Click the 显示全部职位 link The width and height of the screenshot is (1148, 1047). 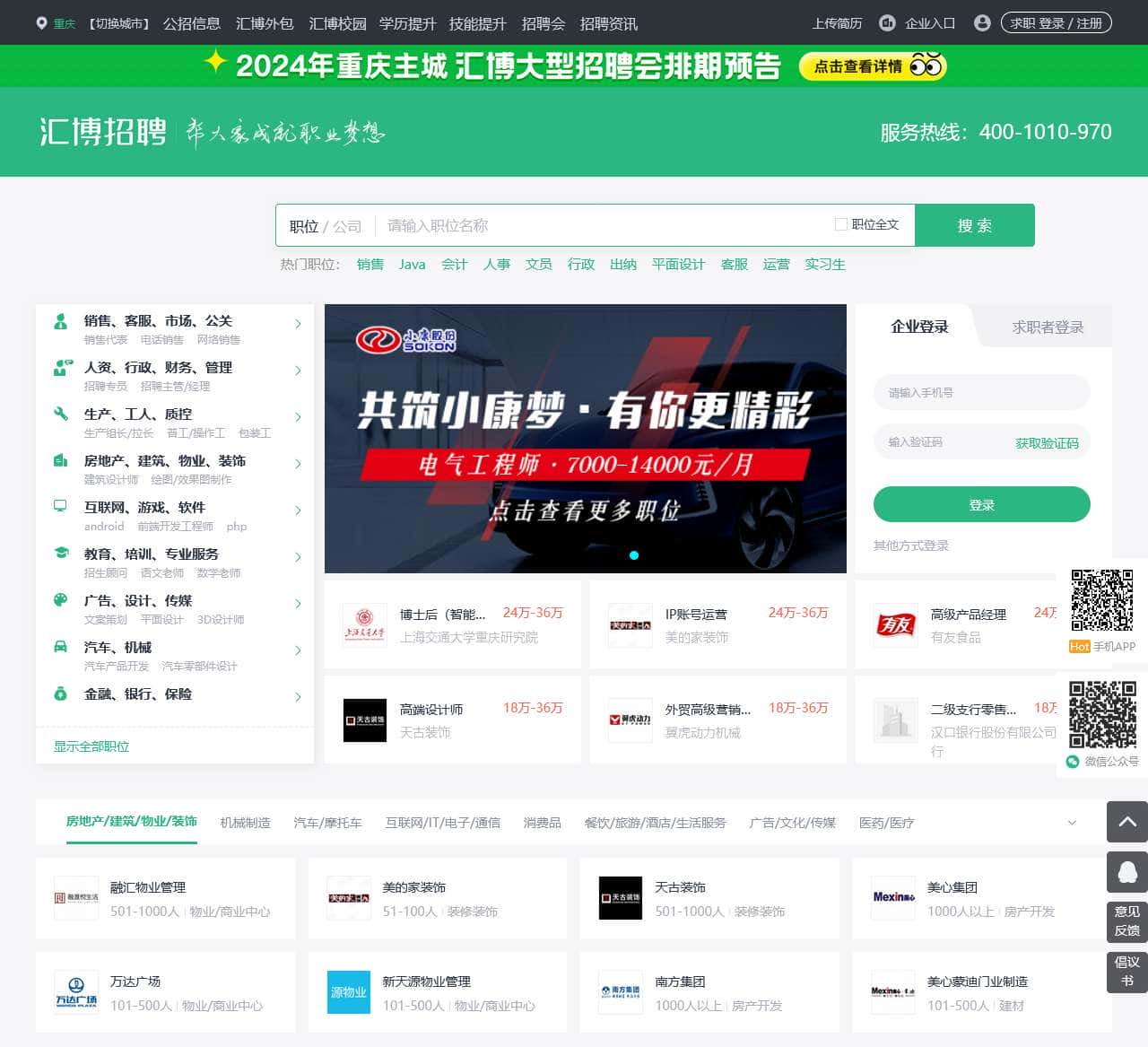click(91, 746)
